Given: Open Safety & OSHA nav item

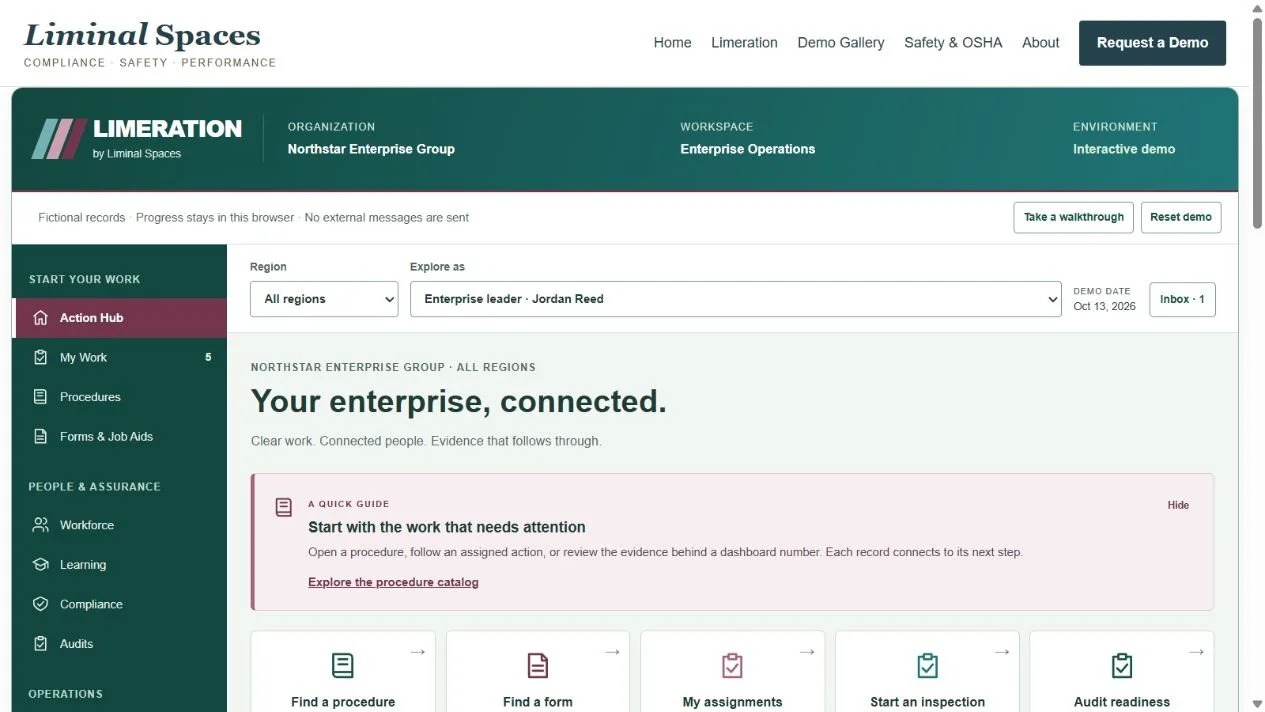Looking at the screenshot, I should click(953, 43).
